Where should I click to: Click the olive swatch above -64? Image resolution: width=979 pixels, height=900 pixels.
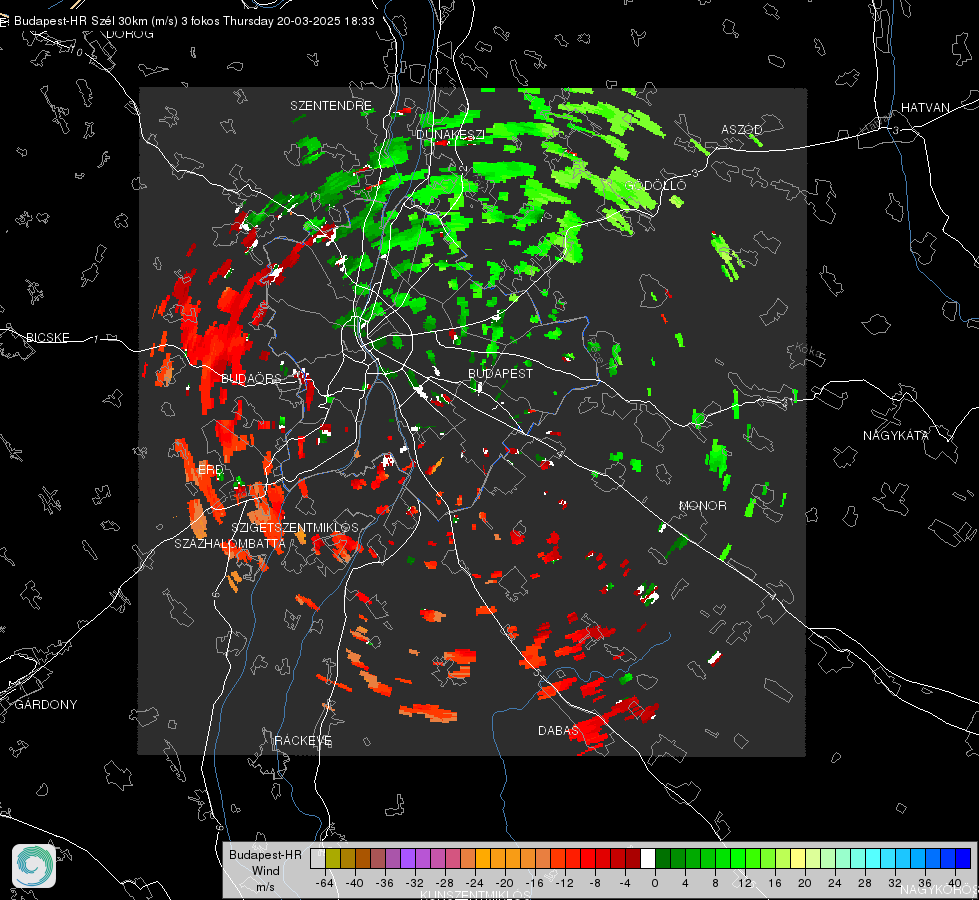333,858
